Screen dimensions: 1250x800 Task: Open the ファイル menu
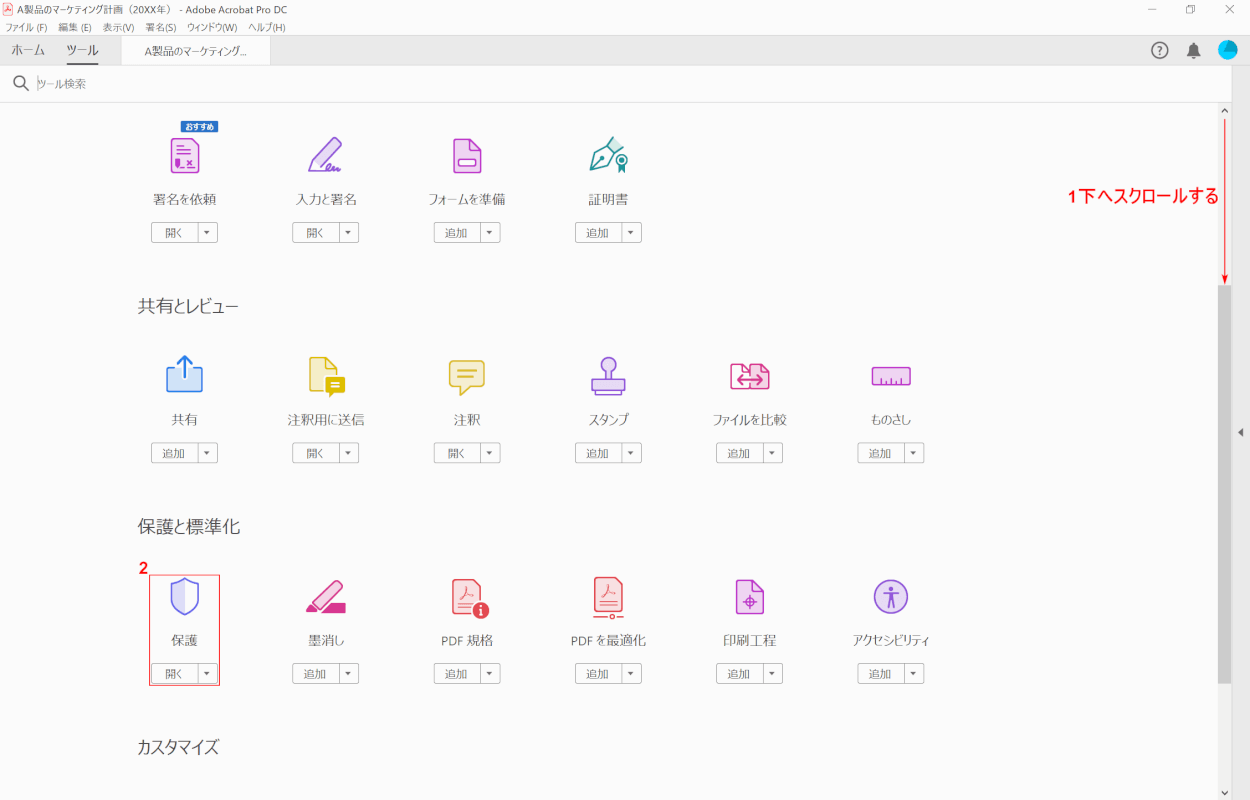click(x=26, y=27)
